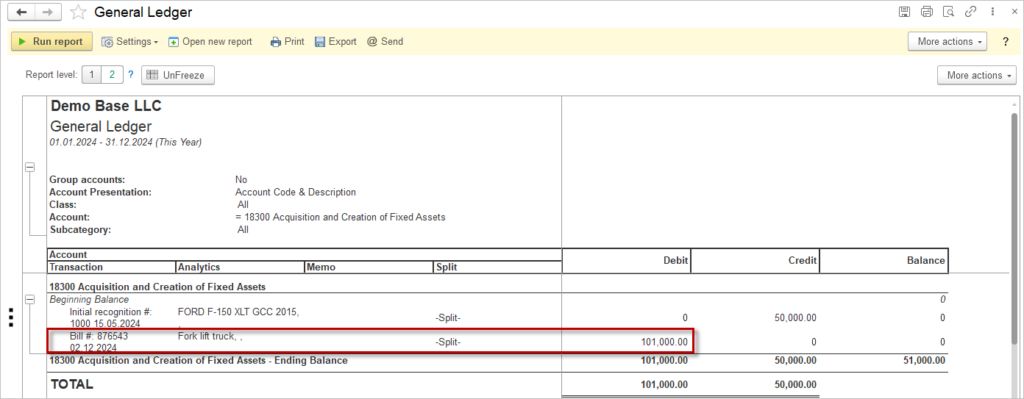The image size is (1024, 399).
Task: Open the Settings dropdown
Action: click(129, 41)
